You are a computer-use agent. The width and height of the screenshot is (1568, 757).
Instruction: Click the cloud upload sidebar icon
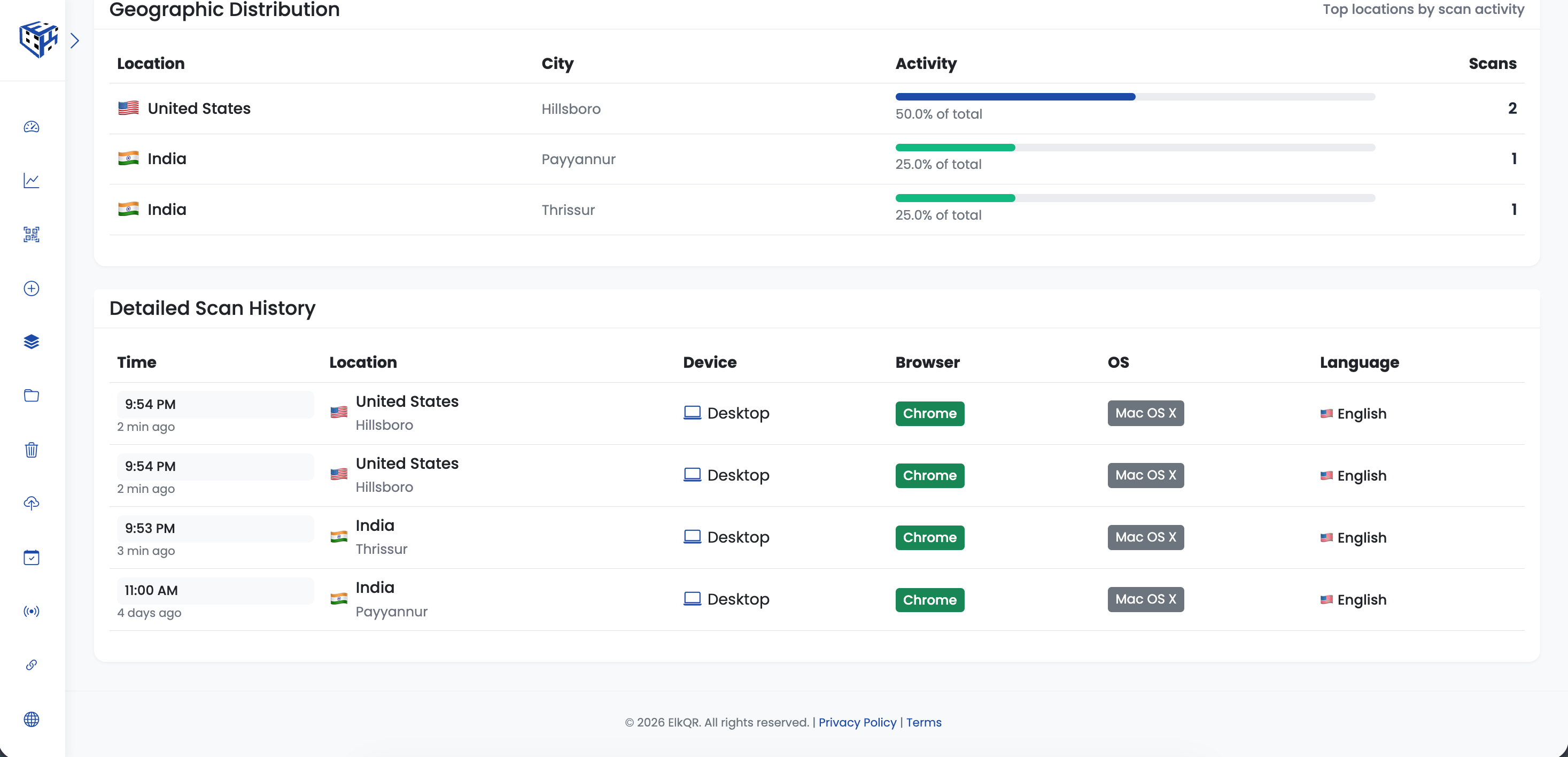pos(32,503)
